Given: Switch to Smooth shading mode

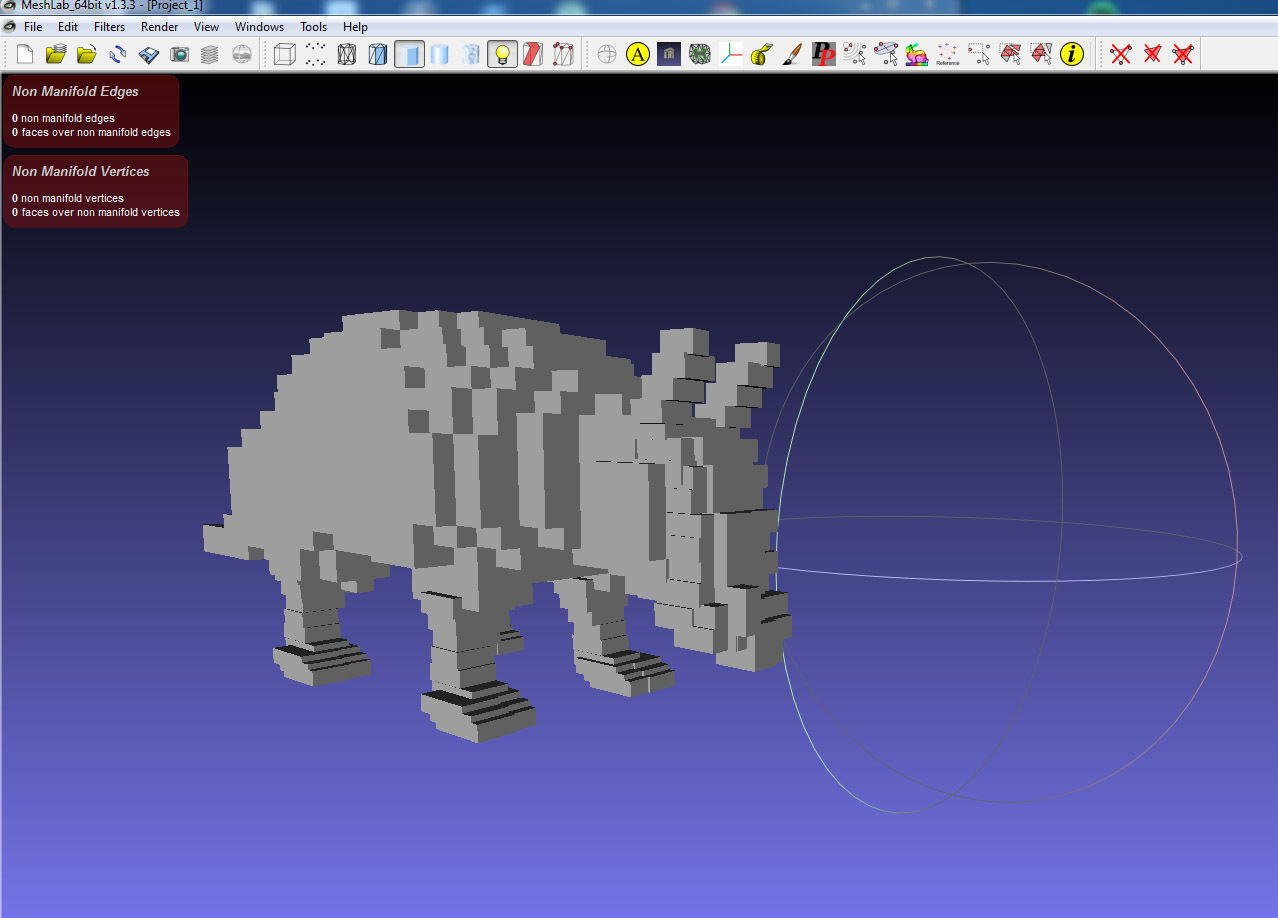Looking at the screenshot, I should 440,54.
